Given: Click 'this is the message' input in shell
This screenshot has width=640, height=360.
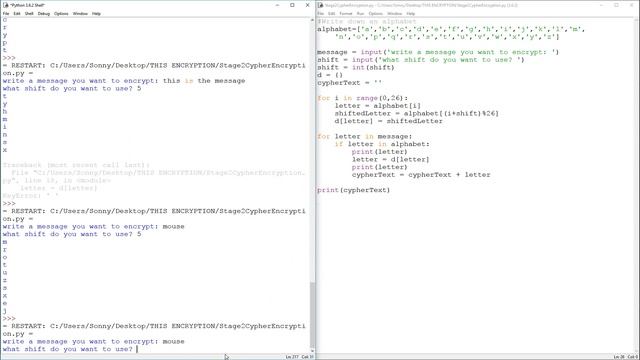Looking at the screenshot, I should point(204,81).
